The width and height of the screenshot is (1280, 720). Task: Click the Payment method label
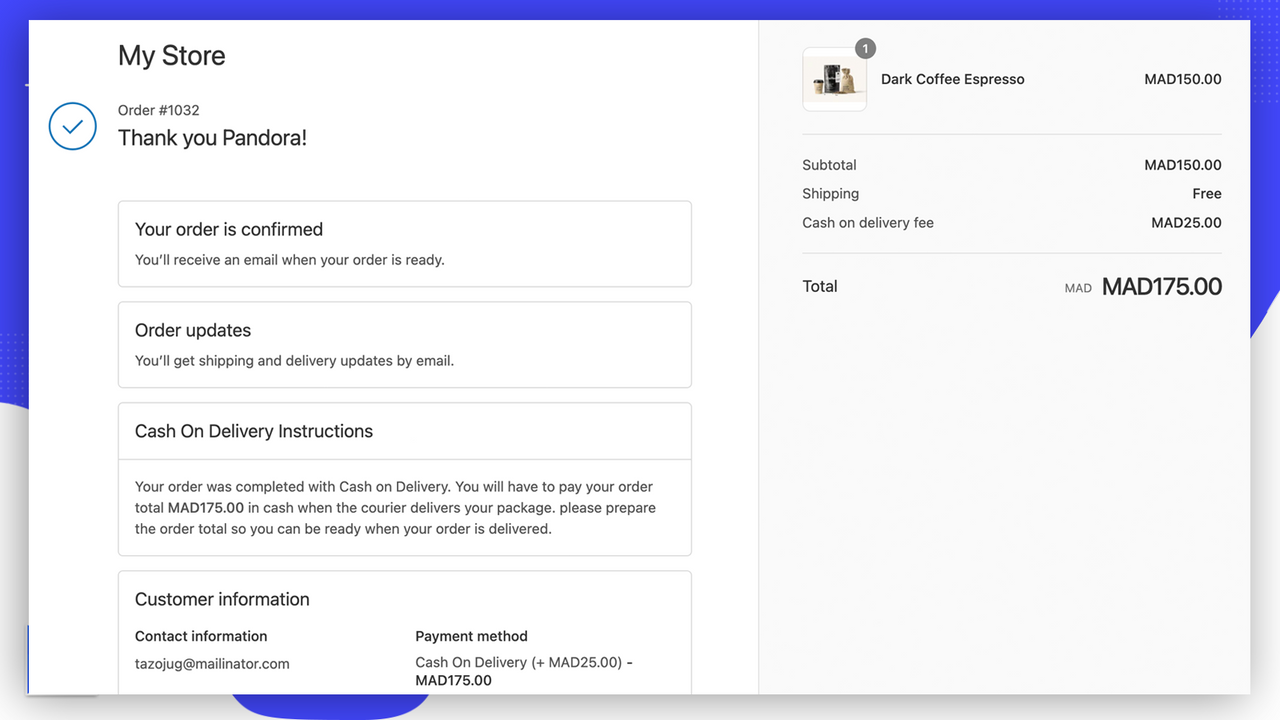point(471,636)
